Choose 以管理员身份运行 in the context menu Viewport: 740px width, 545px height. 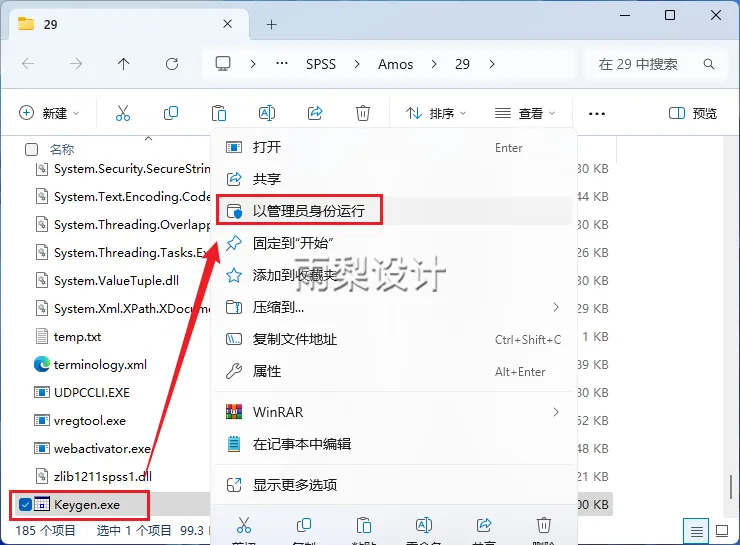click(x=394, y=210)
